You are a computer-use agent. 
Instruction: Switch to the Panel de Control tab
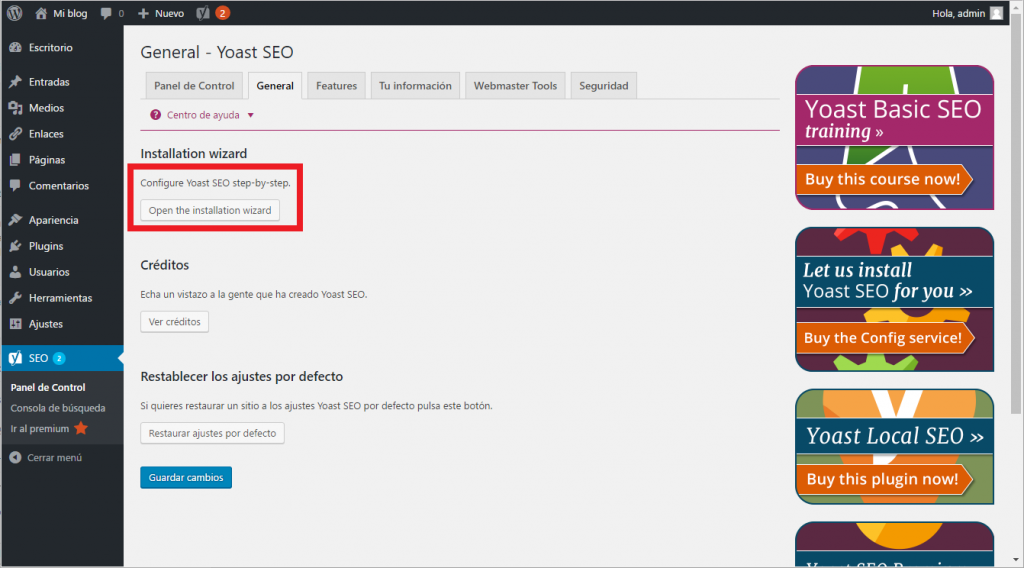point(194,86)
